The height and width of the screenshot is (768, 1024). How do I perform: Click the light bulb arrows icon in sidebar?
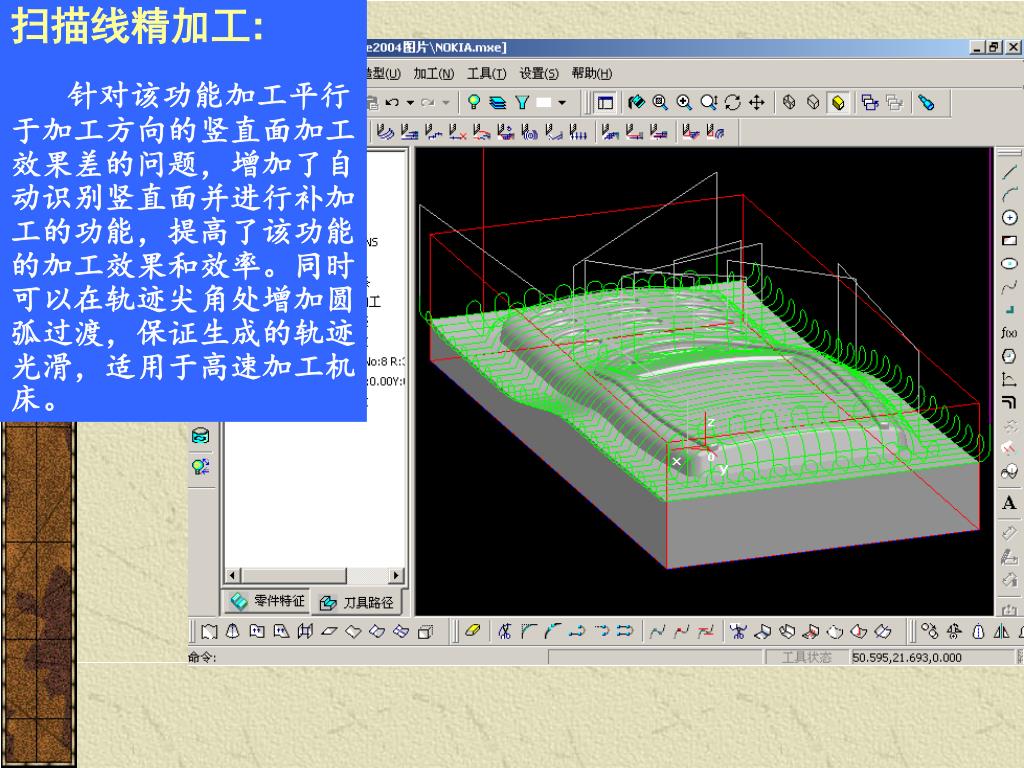pos(200,466)
